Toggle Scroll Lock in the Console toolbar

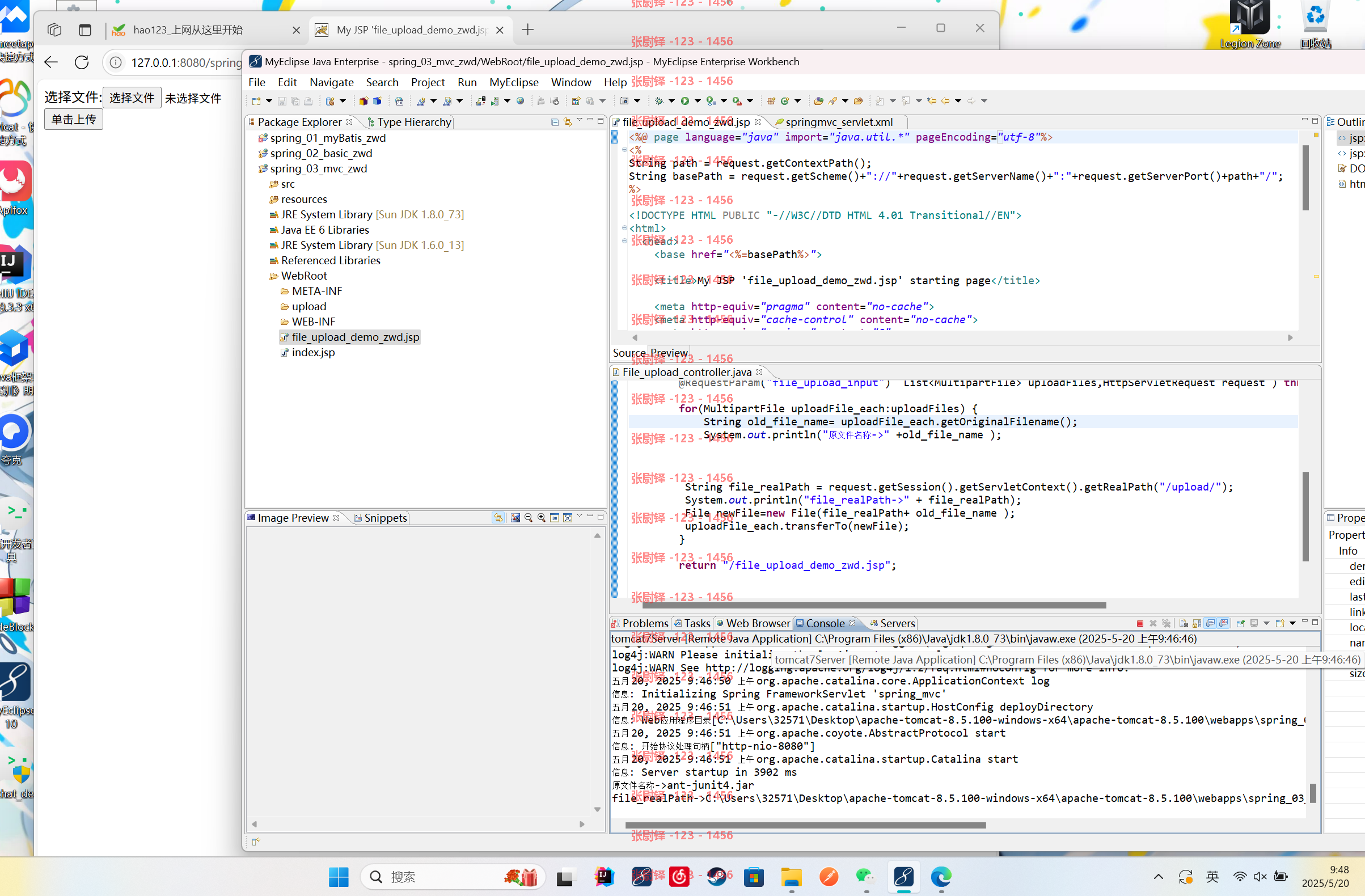point(1197,624)
